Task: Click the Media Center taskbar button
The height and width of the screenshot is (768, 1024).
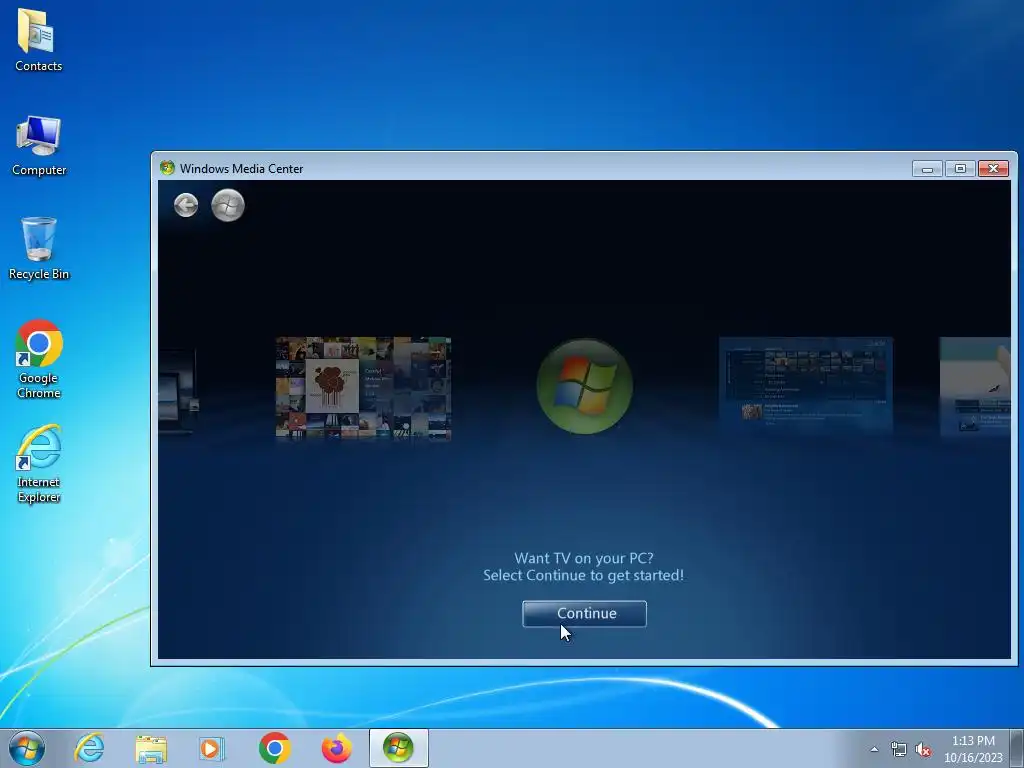Action: click(x=398, y=748)
